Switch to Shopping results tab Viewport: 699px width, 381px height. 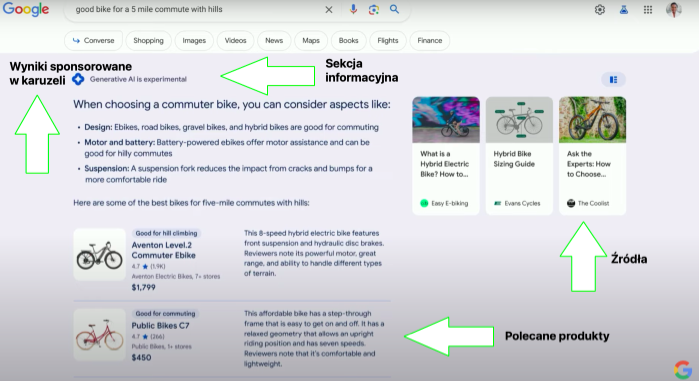[x=148, y=41]
